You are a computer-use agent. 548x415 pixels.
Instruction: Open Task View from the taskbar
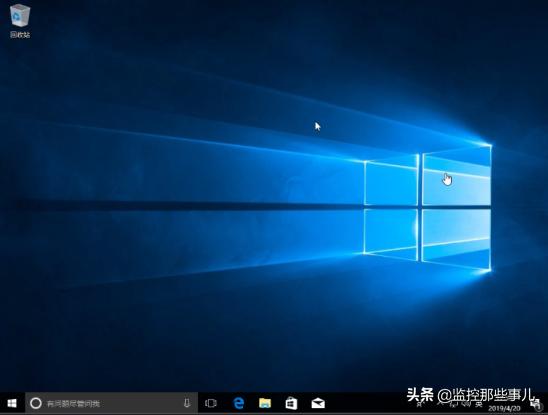click(x=211, y=403)
